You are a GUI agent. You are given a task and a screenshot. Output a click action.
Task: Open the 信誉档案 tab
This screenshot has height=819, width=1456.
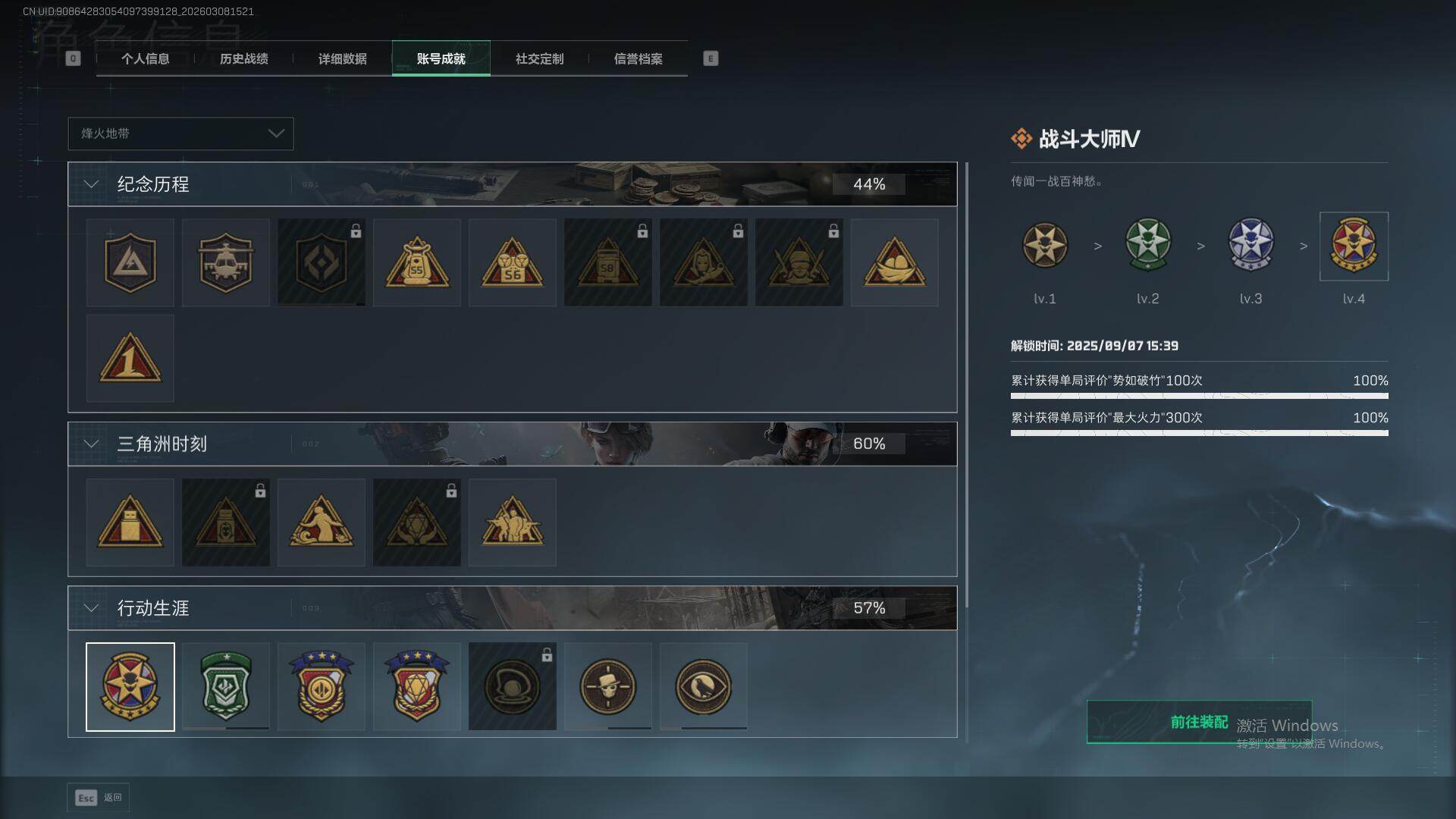(638, 58)
